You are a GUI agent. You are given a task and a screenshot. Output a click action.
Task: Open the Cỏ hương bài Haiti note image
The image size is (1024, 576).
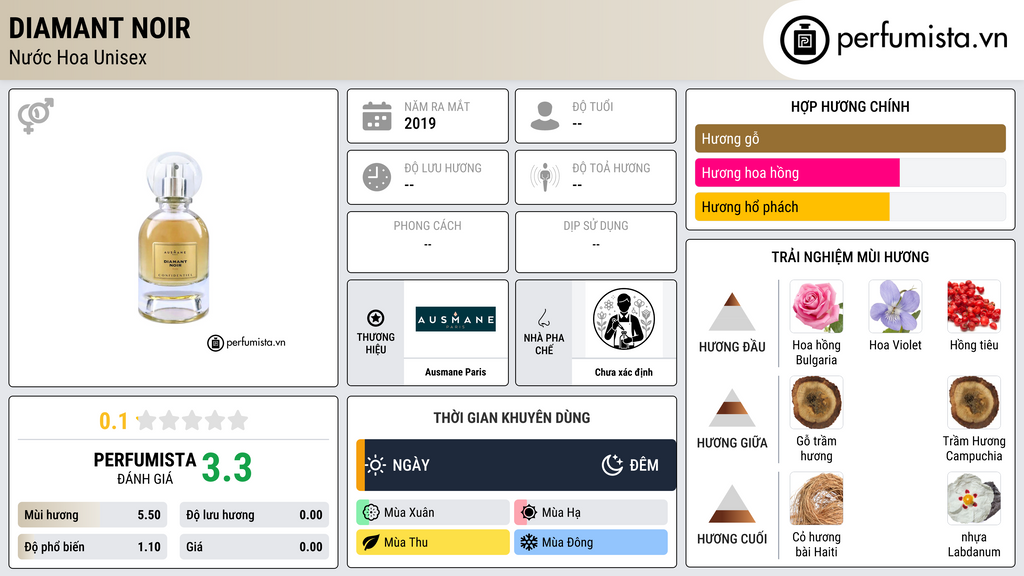pyautogui.click(x=816, y=499)
